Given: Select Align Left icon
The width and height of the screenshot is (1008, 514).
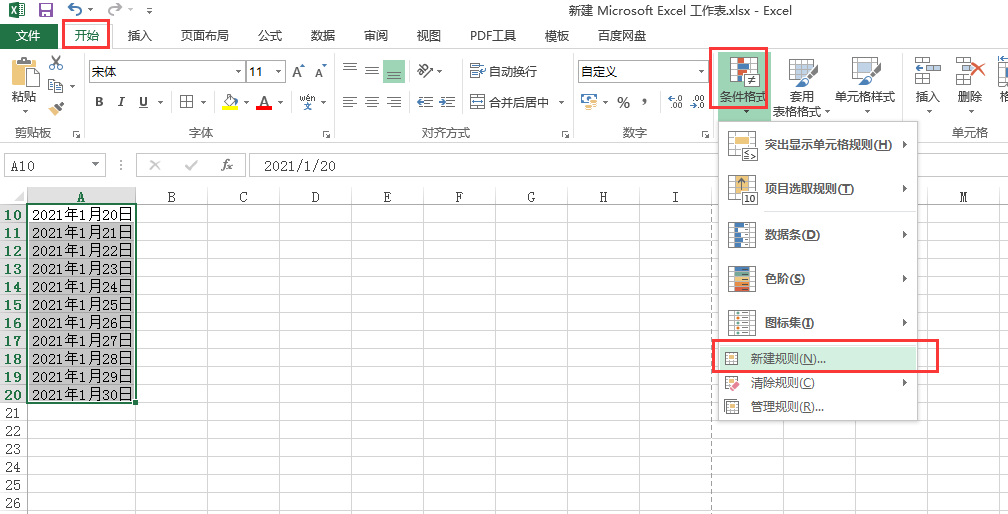Looking at the screenshot, I should click(x=350, y=102).
